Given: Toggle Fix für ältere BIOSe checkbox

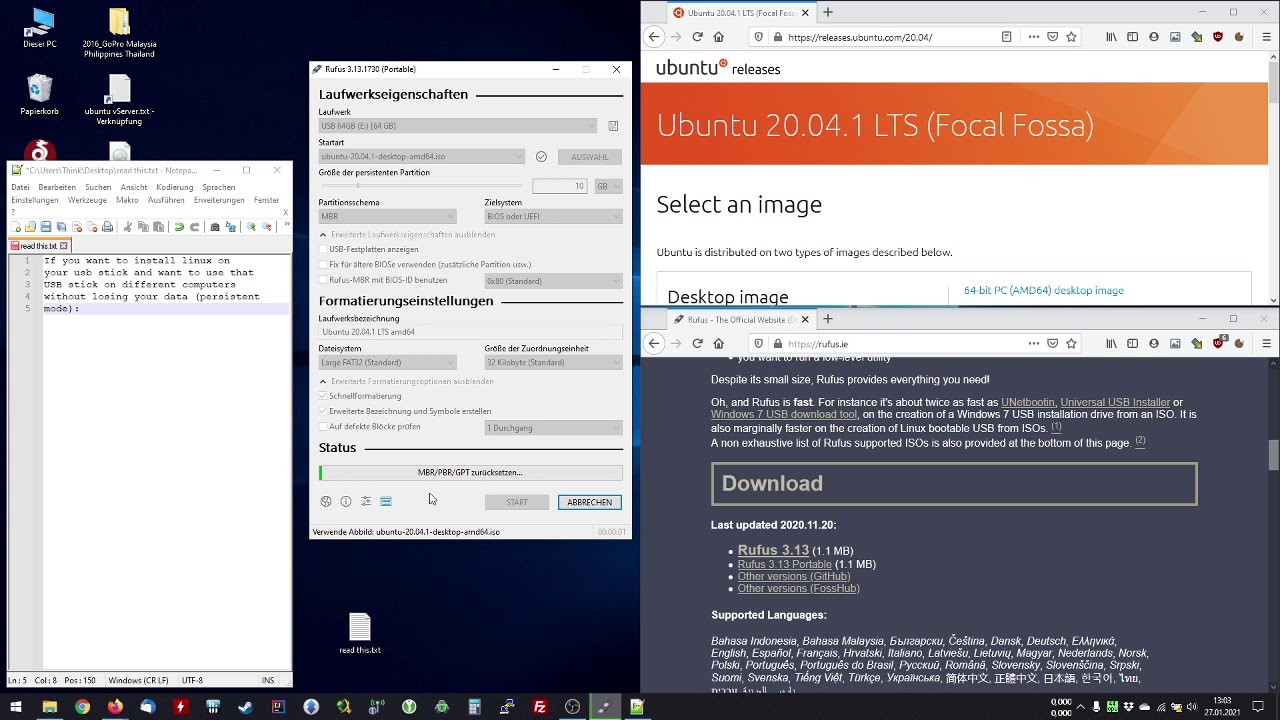Looking at the screenshot, I should pos(323,265).
